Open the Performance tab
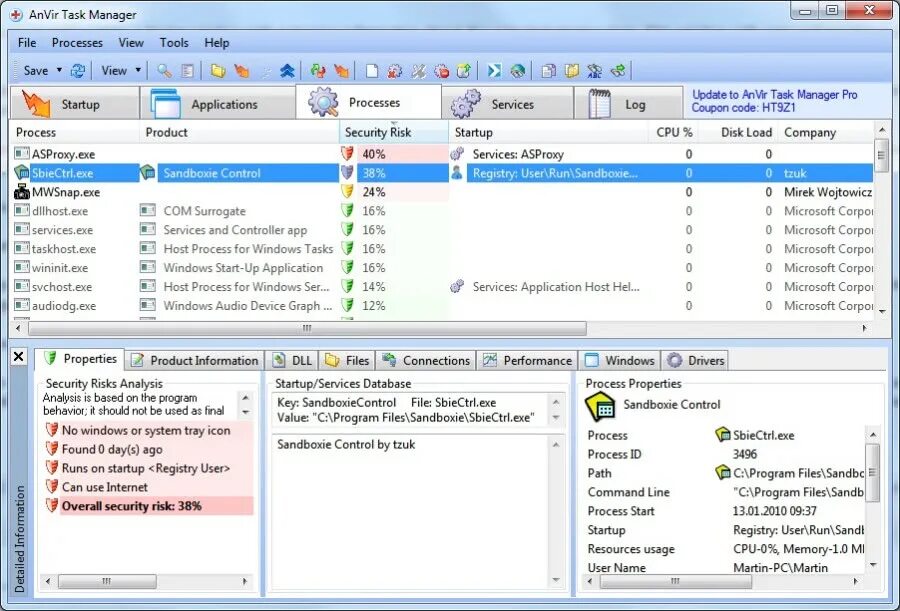The image size is (900, 611). (x=527, y=361)
